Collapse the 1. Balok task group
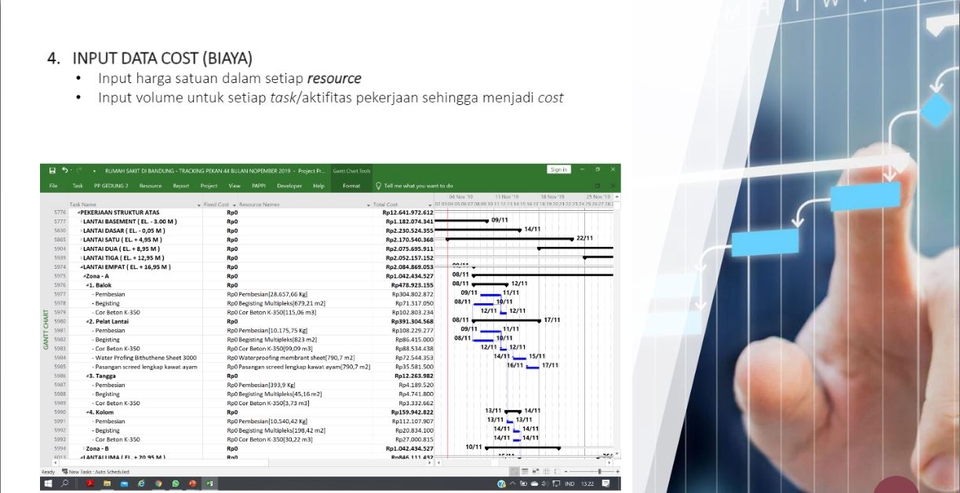The image size is (960, 493). [88, 285]
